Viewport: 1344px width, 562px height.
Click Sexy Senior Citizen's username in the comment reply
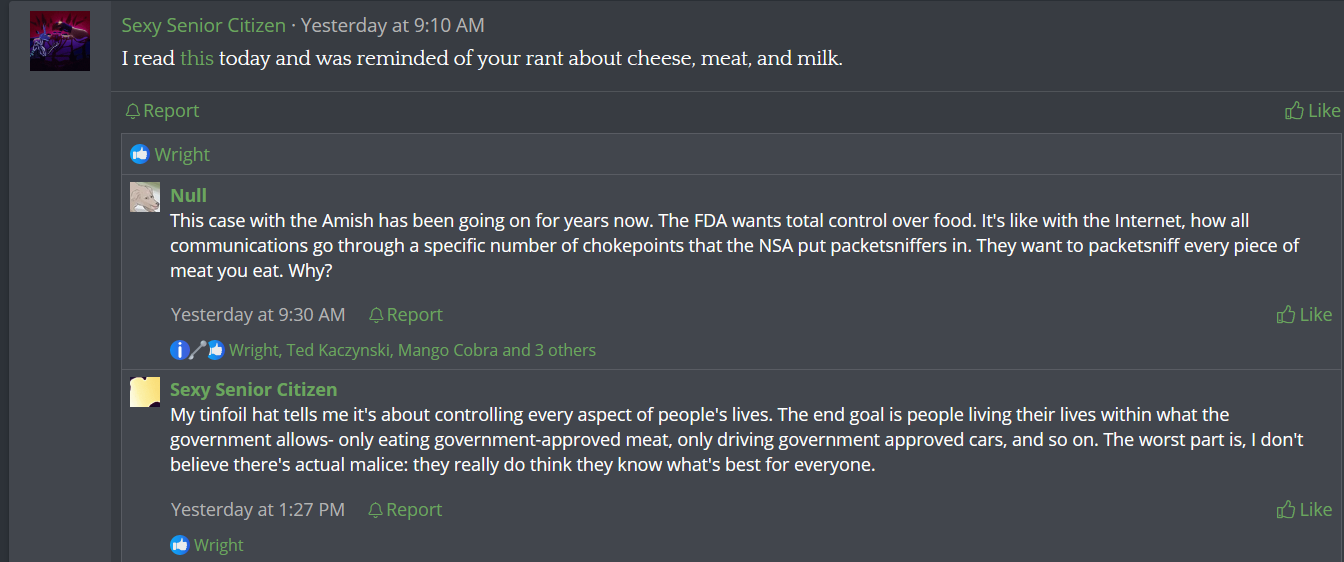pos(253,389)
